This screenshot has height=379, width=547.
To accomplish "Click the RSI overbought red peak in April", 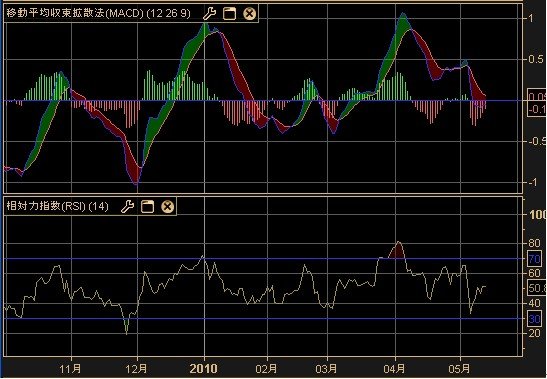I will pos(397,251).
